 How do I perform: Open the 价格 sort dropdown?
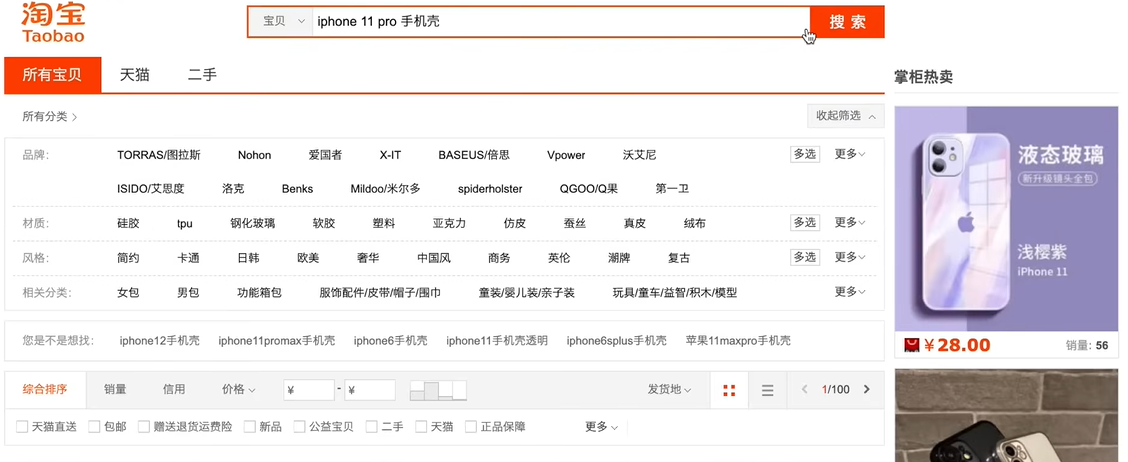[x=239, y=389]
